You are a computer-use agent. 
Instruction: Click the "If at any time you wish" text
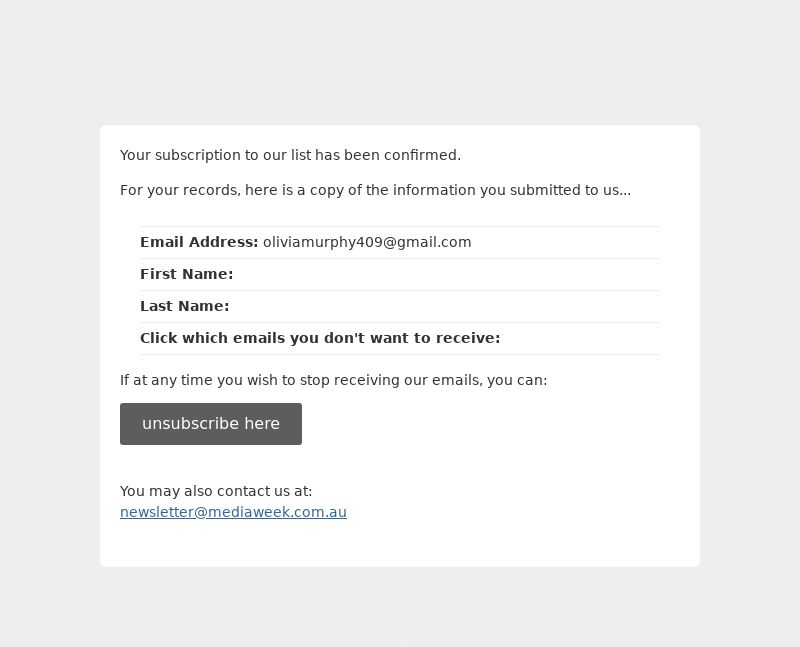pyautogui.click(x=333, y=380)
